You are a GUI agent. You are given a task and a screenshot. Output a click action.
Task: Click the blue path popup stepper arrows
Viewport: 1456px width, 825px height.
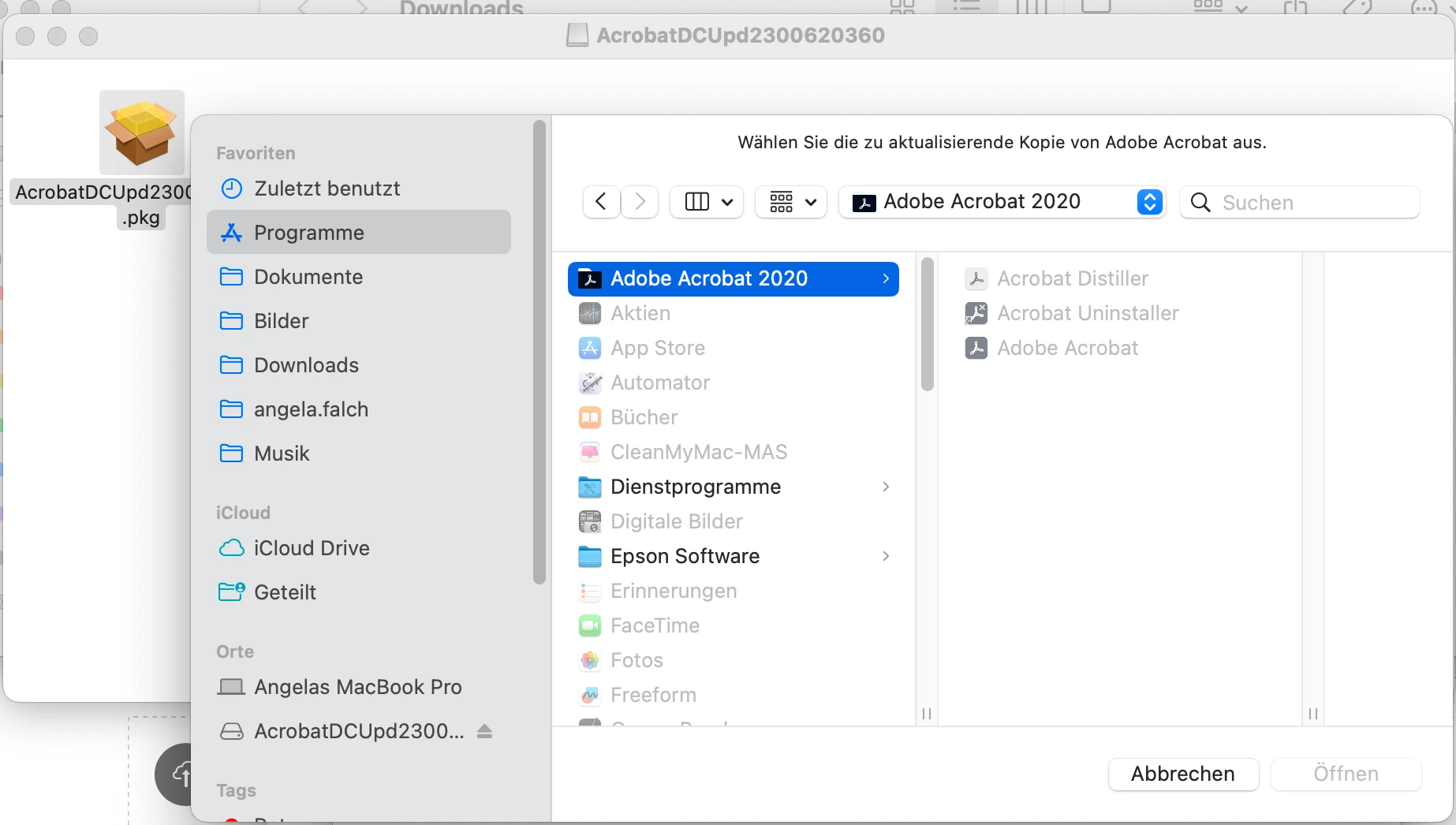1149,202
